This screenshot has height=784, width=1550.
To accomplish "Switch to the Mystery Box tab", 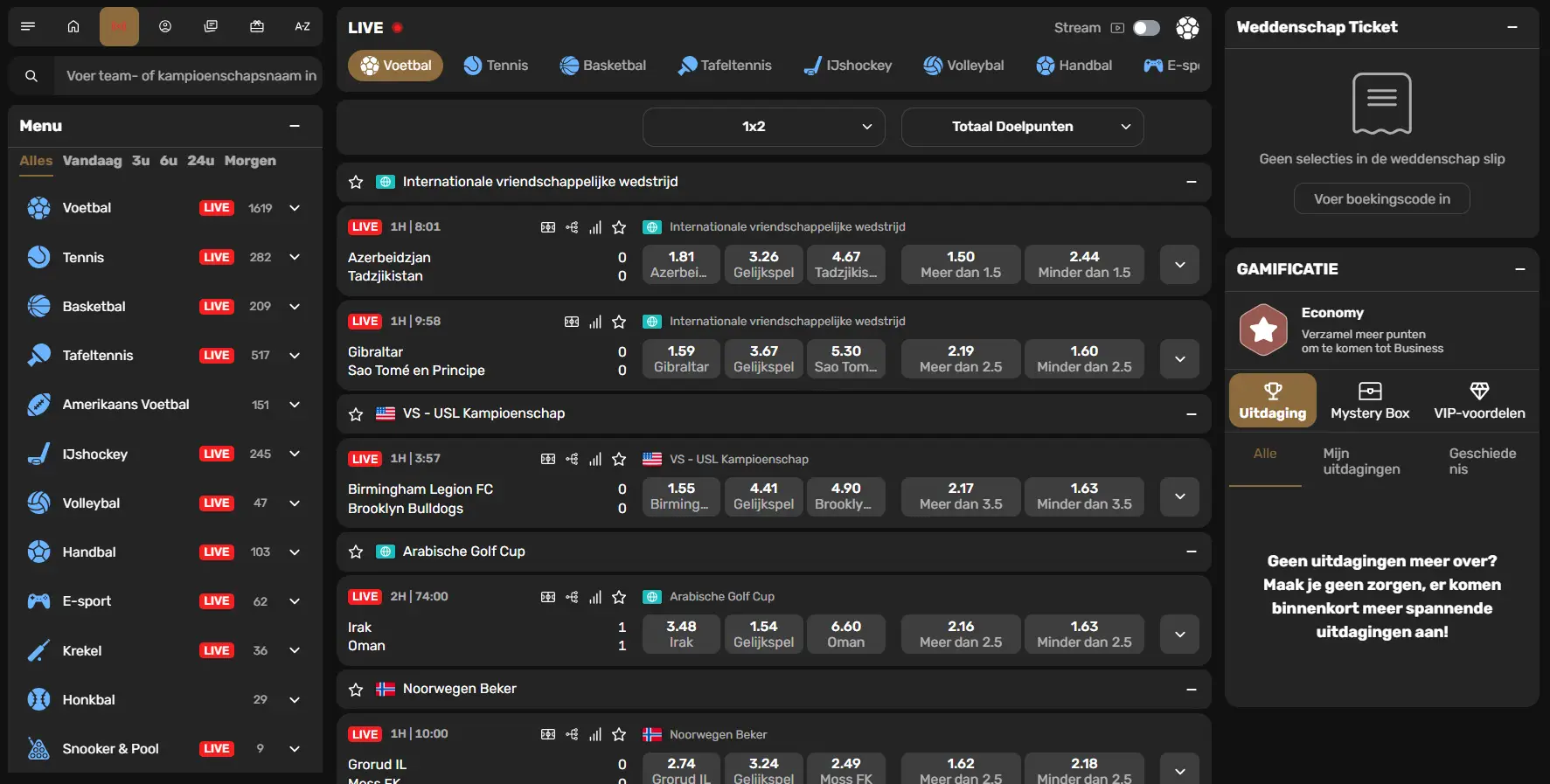I will pyautogui.click(x=1370, y=401).
